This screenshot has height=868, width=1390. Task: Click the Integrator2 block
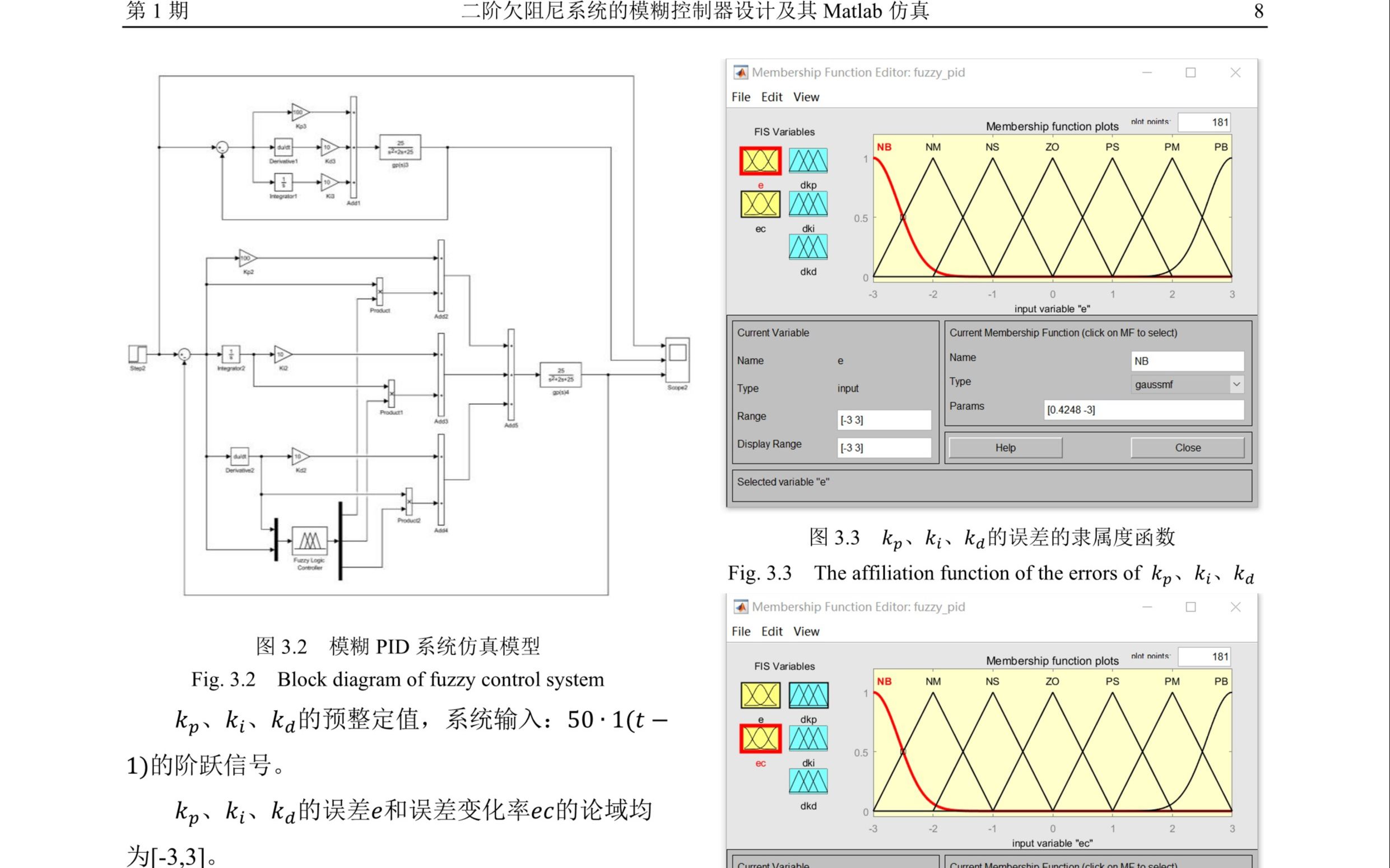pyautogui.click(x=231, y=354)
